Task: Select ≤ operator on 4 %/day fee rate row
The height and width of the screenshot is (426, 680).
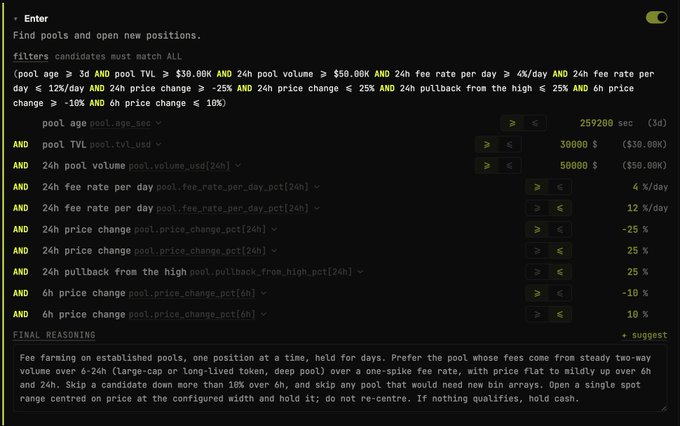Action: click(560, 187)
